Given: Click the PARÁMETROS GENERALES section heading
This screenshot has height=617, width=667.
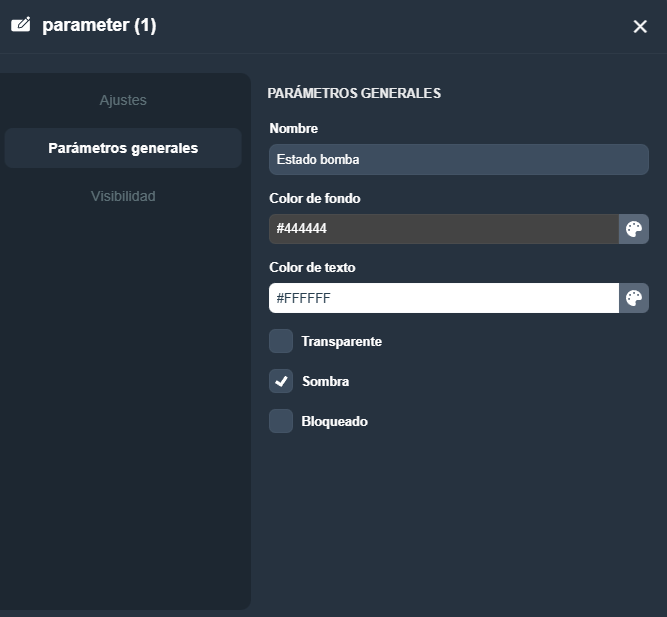Looking at the screenshot, I should pyautogui.click(x=354, y=93).
